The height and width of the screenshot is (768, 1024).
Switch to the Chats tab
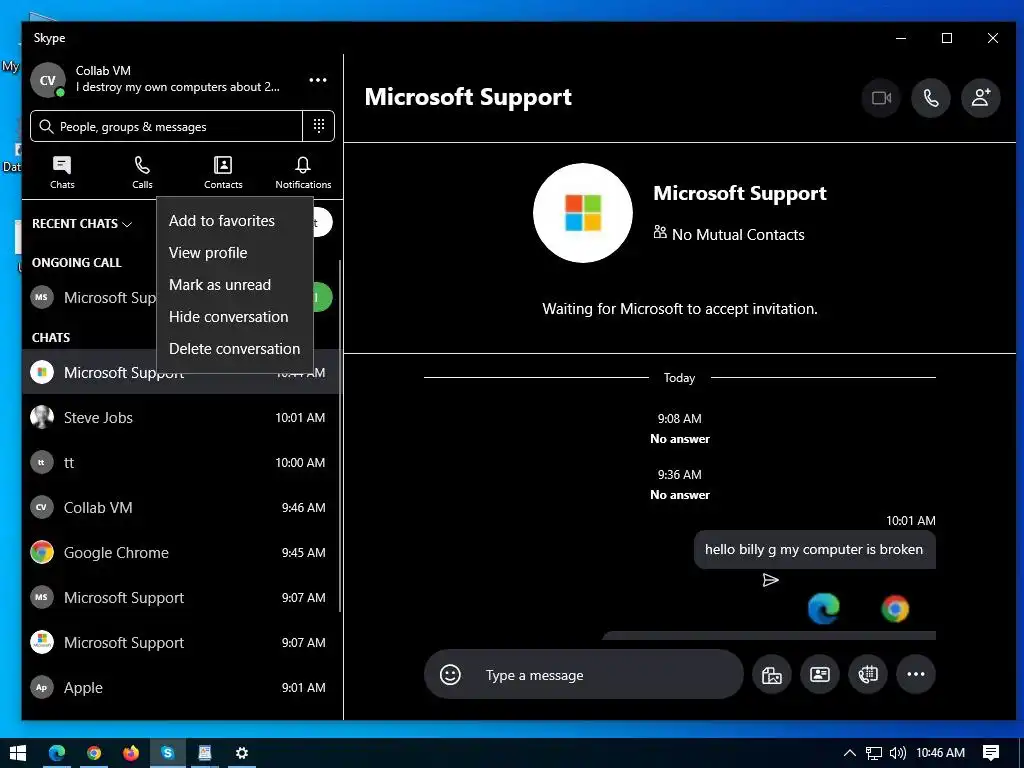(x=62, y=172)
